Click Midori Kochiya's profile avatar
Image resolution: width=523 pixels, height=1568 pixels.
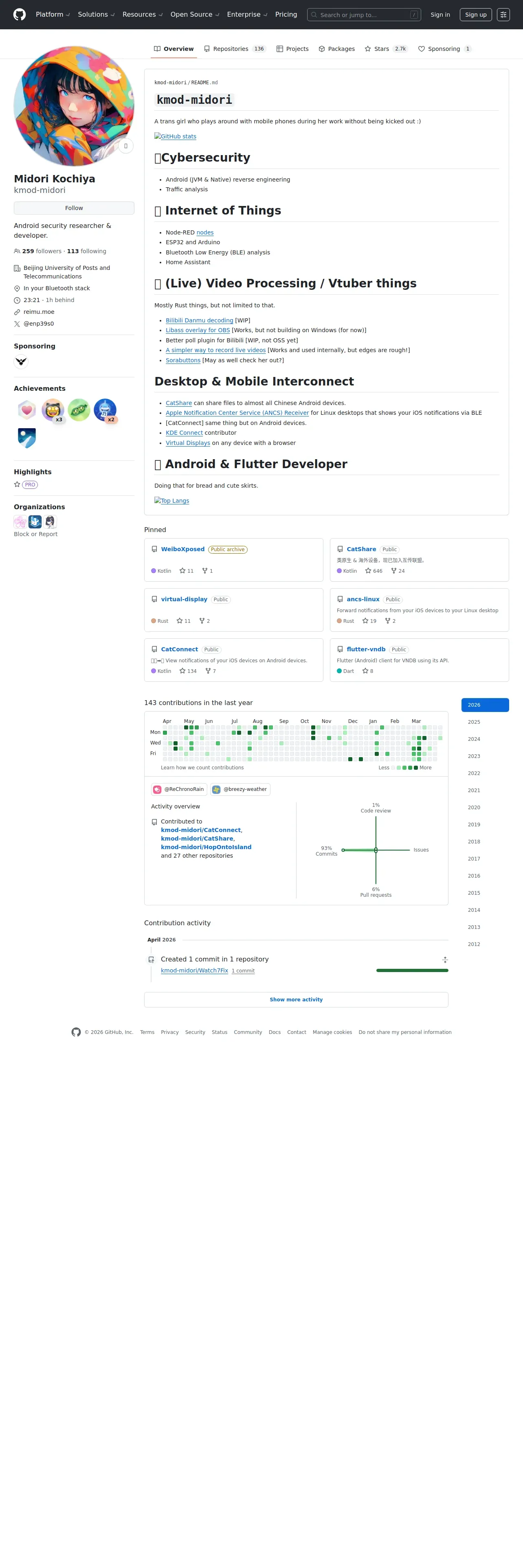point(74,106)
